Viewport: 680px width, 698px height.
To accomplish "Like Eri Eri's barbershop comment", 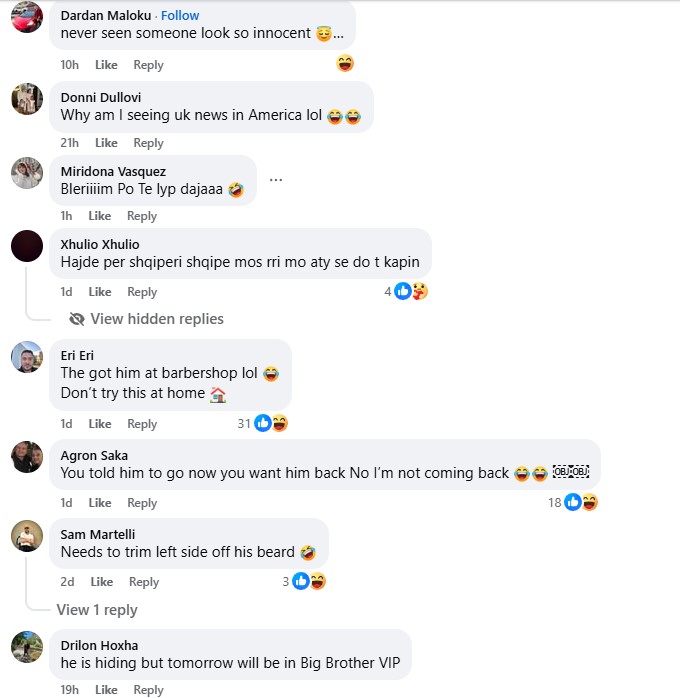I will [x=100, y=424].
